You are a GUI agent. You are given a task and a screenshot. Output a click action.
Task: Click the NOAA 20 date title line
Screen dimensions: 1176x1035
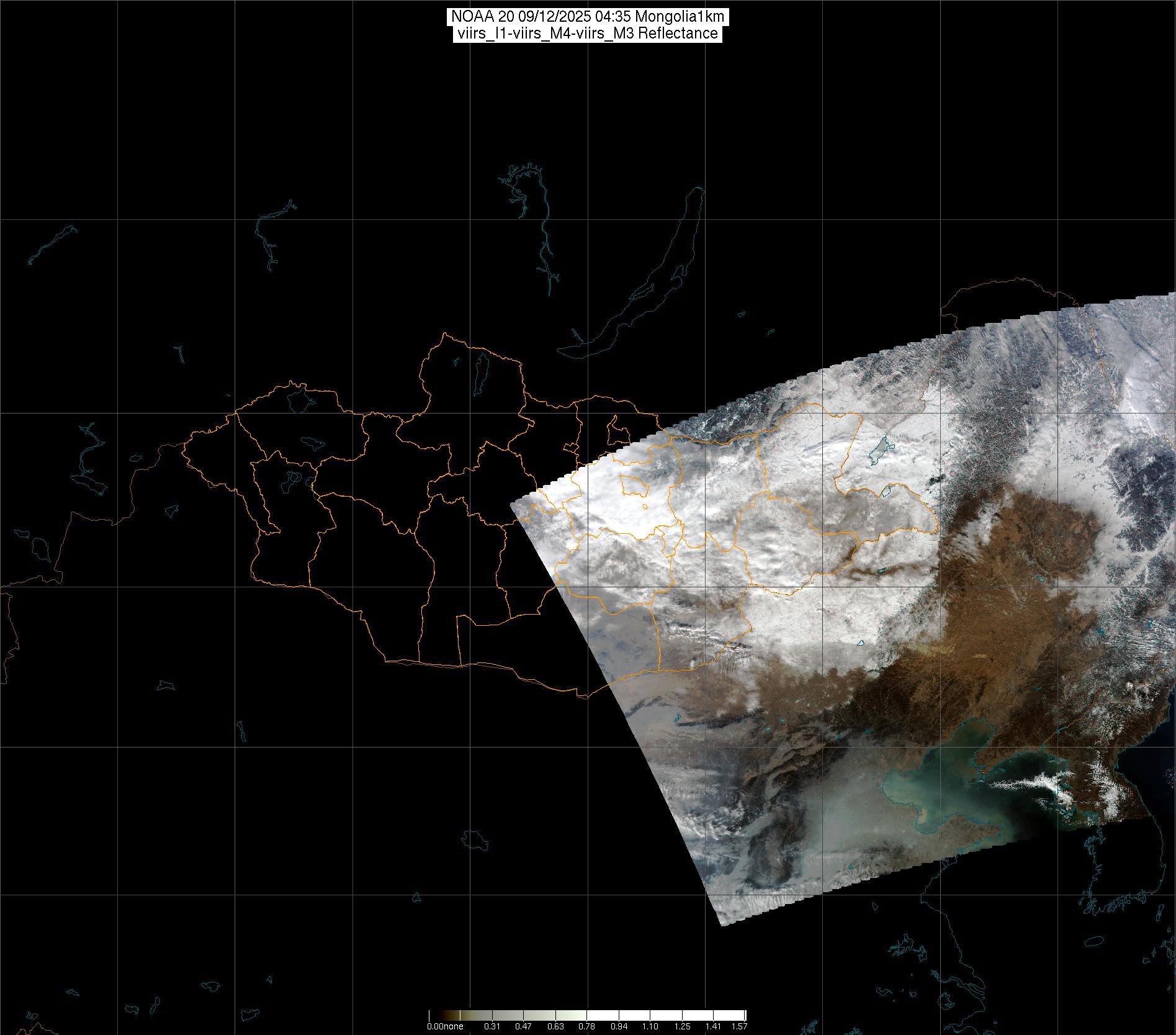(587, 17)
